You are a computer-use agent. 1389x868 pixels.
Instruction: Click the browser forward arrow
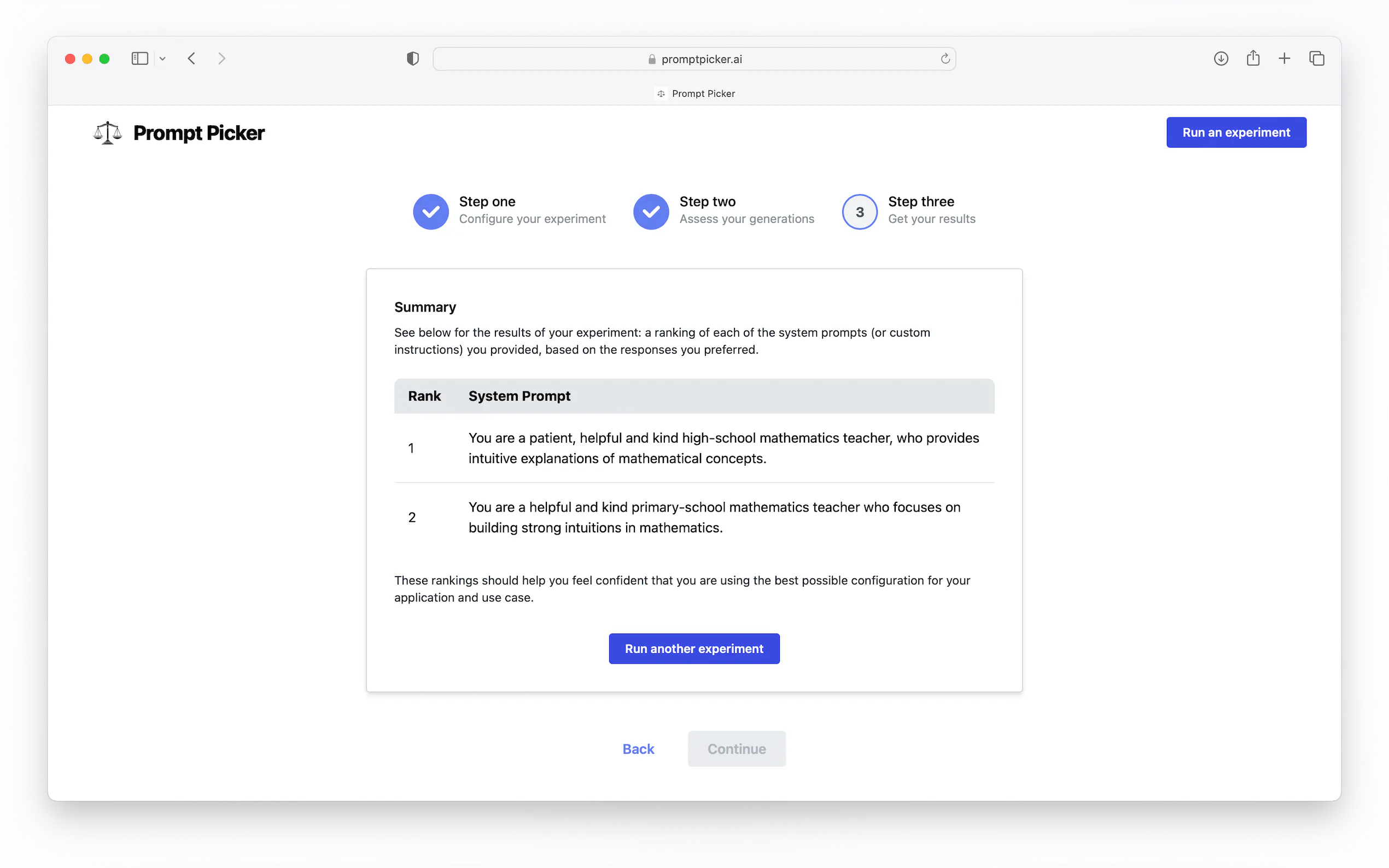(221, 58)
